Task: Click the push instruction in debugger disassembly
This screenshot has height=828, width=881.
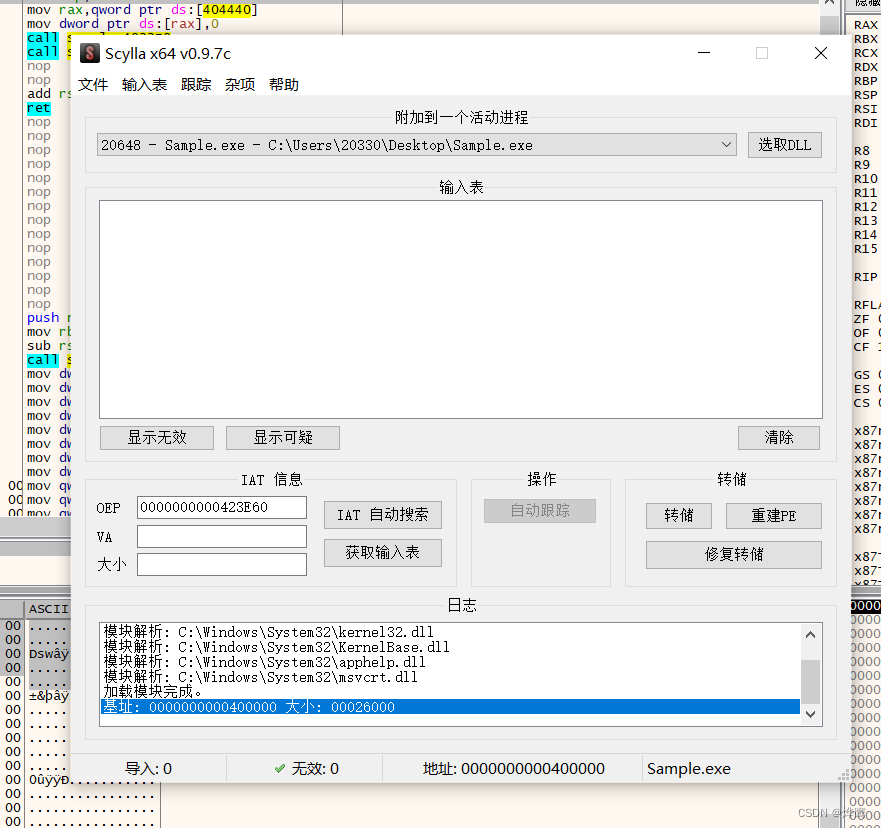Action: point(43,317)
